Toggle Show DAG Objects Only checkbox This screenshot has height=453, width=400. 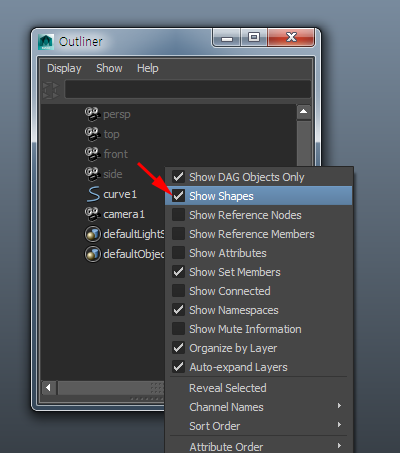[178, 177]
